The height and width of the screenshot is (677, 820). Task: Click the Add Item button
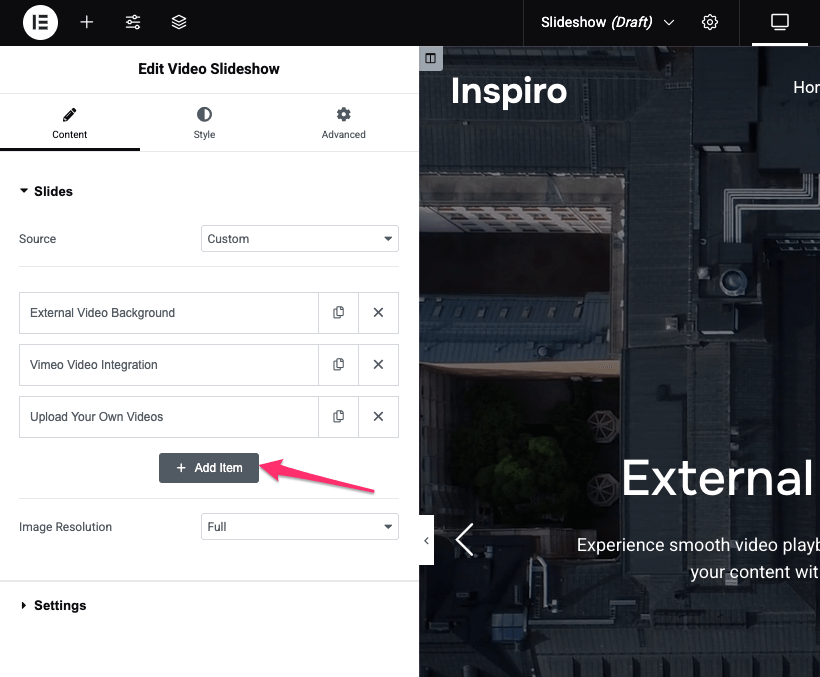[209, 468]
